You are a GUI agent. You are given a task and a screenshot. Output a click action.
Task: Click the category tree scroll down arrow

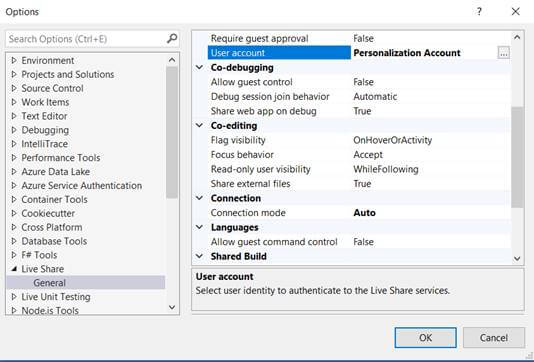click(x=172, y=307)
